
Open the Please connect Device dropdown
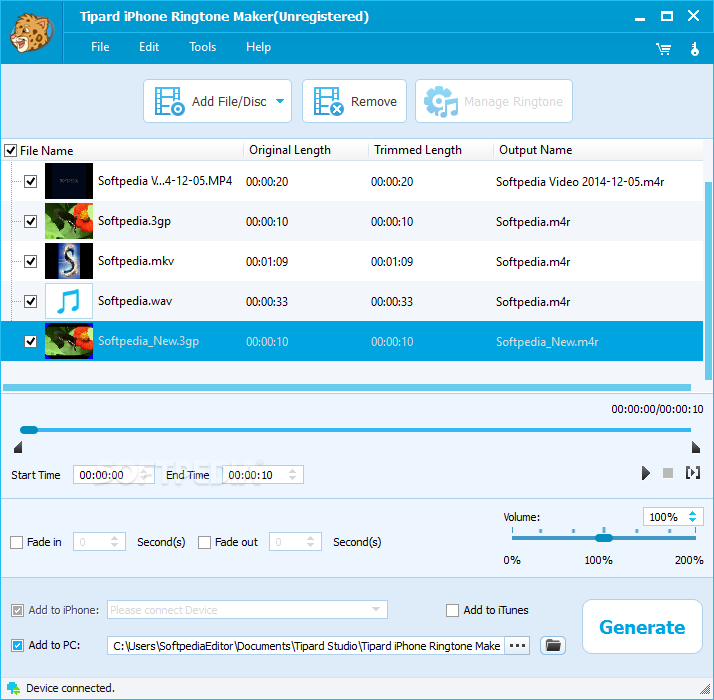coord(247,610)
